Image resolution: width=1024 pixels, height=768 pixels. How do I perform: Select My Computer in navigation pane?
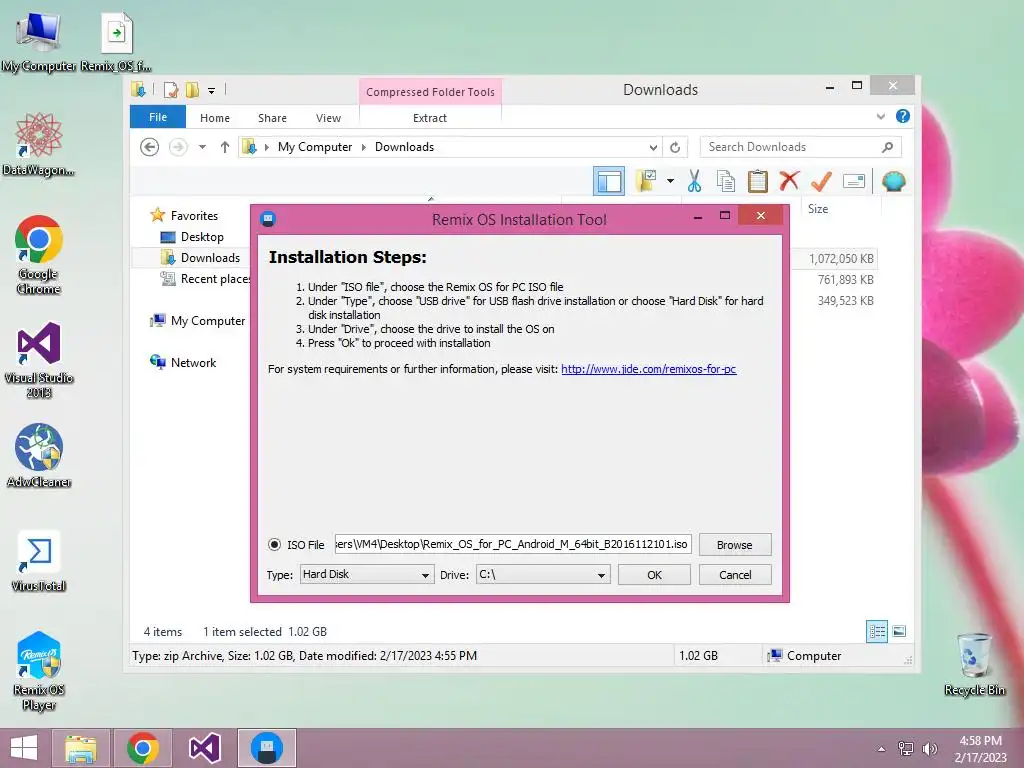[x=208, y=321]
